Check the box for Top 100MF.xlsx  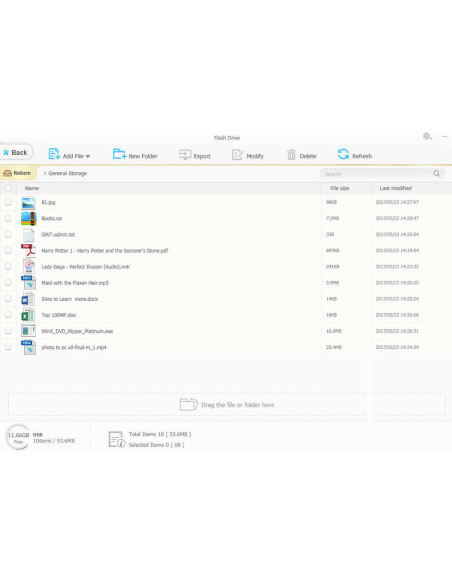pos(8,315)
